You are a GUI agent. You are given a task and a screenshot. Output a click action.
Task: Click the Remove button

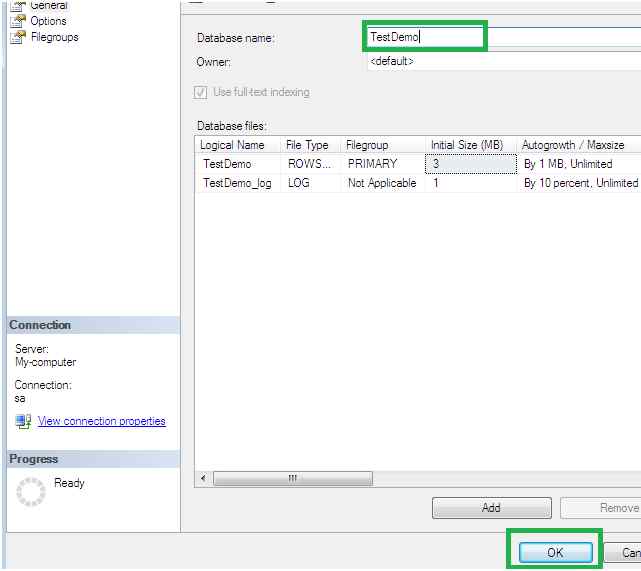[x=601, y=508]
